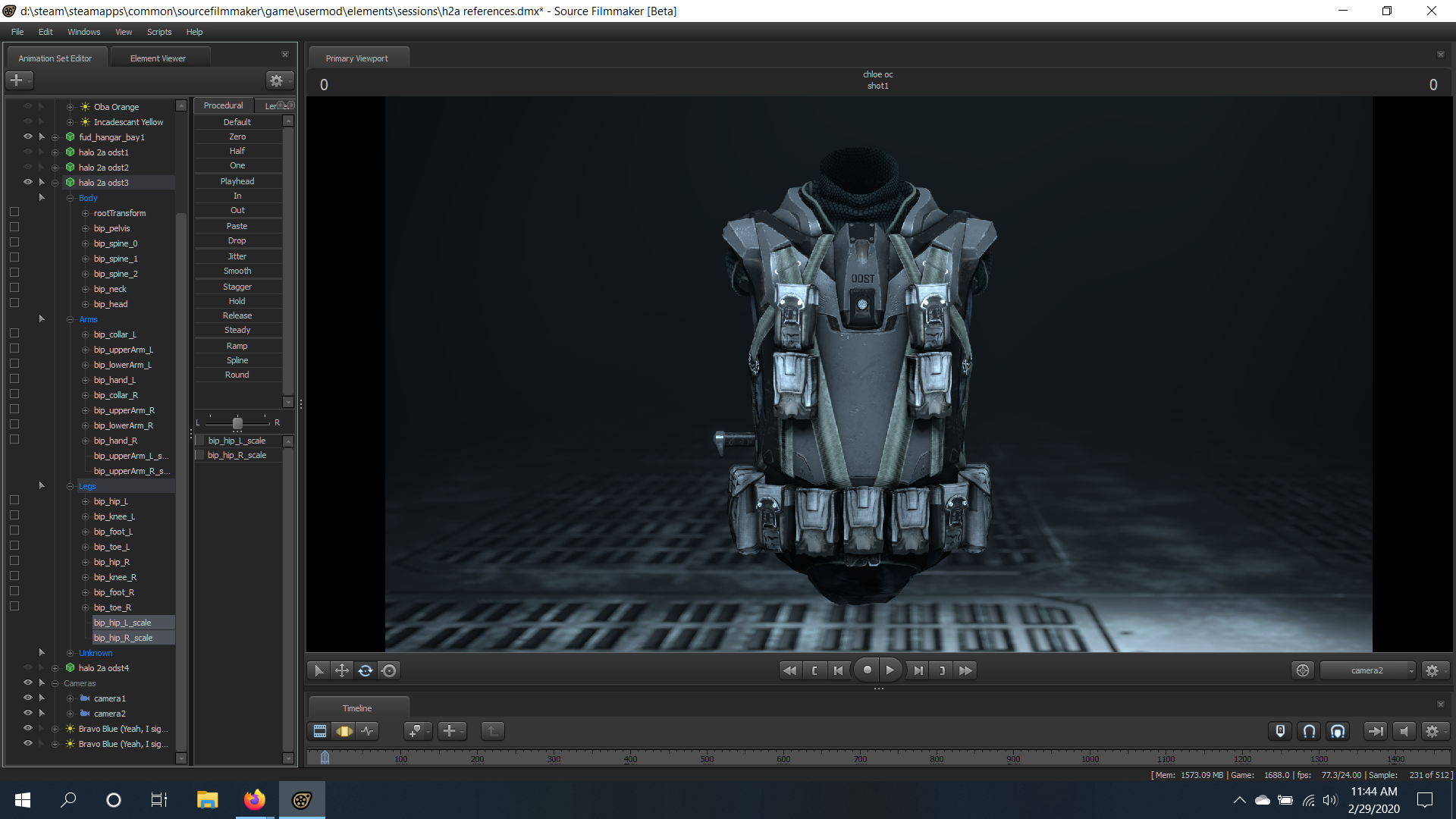Apply the Smooth procedural preset

[237, 271]
